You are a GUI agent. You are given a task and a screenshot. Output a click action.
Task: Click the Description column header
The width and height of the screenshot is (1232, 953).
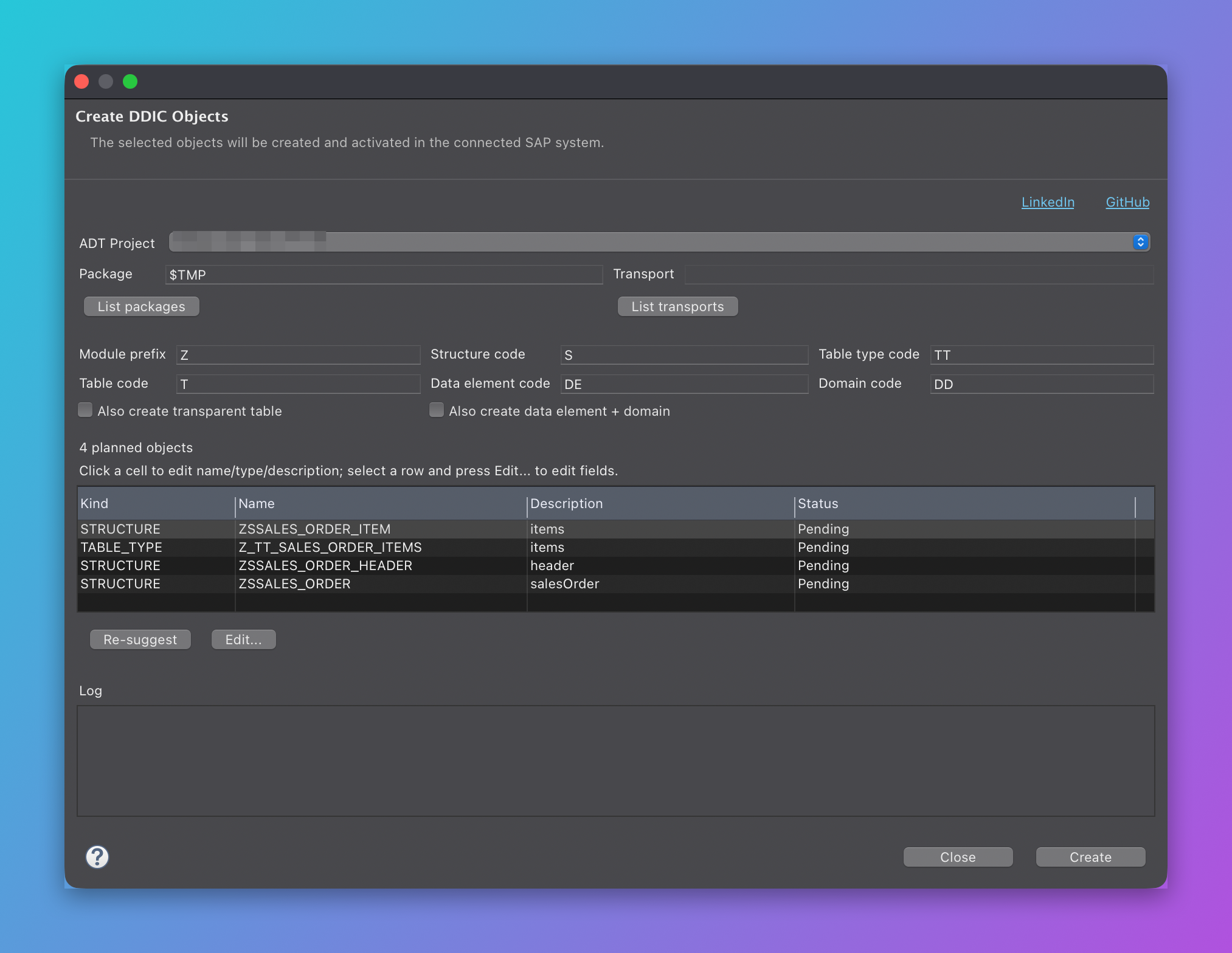click(660, 504)
